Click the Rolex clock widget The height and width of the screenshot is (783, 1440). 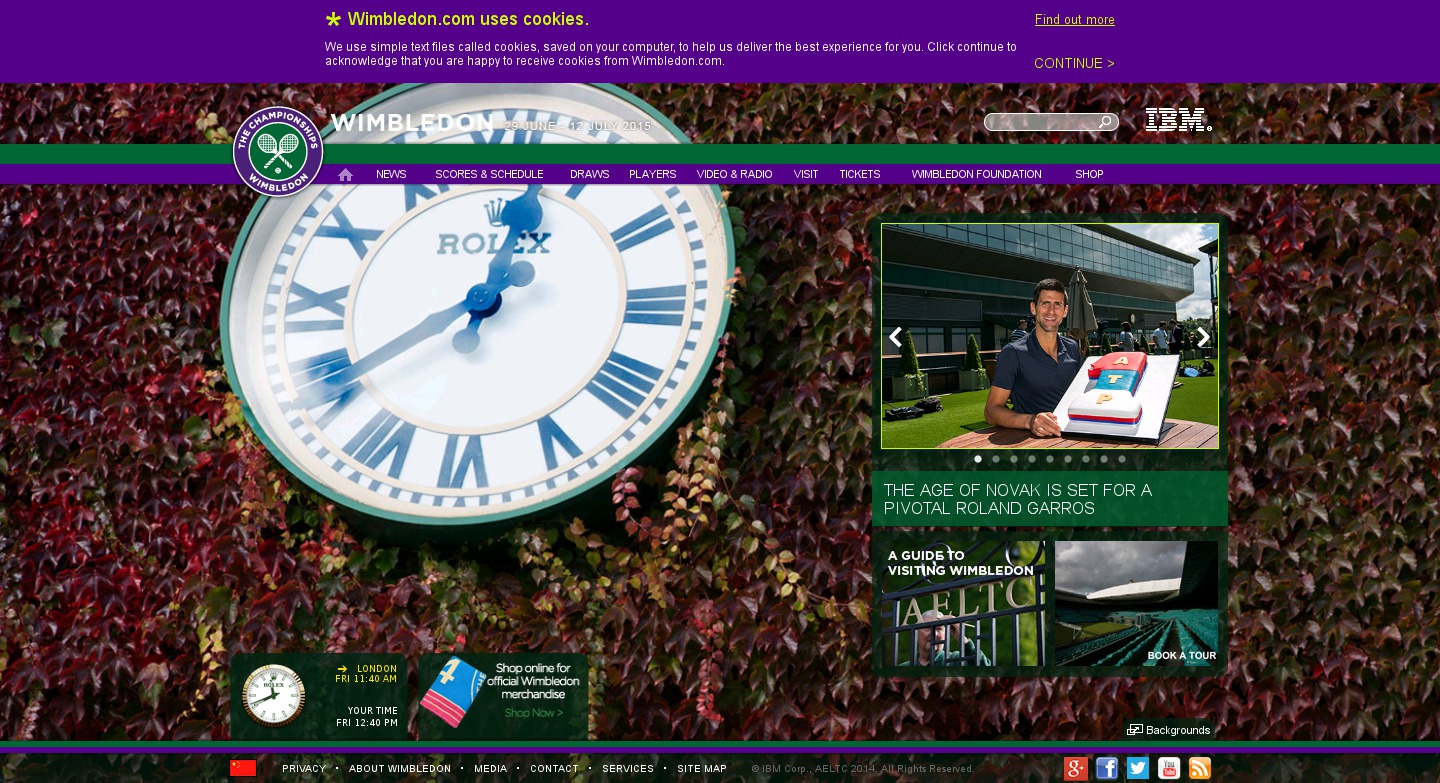(274, 695)
